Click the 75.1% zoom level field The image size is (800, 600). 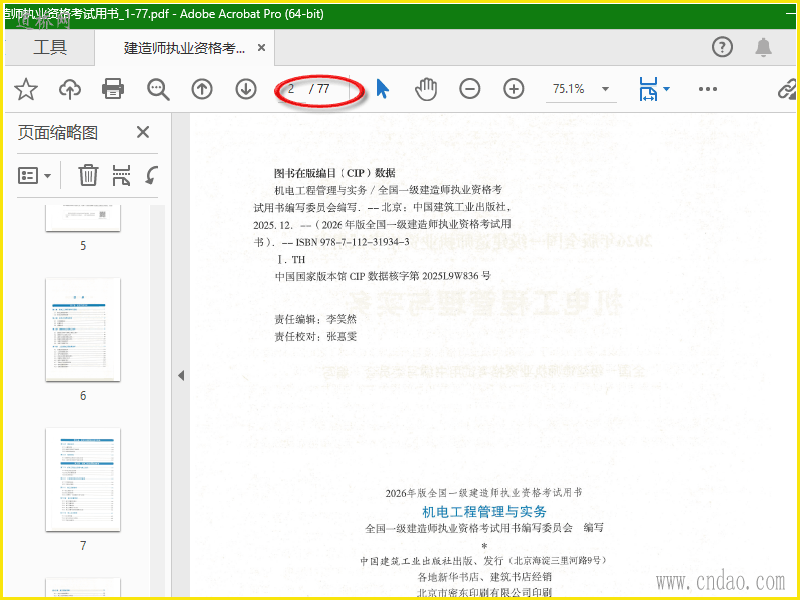tap(569, 89)
